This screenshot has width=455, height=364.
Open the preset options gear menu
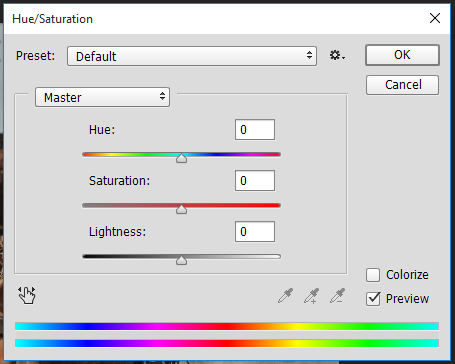point(337,55)
